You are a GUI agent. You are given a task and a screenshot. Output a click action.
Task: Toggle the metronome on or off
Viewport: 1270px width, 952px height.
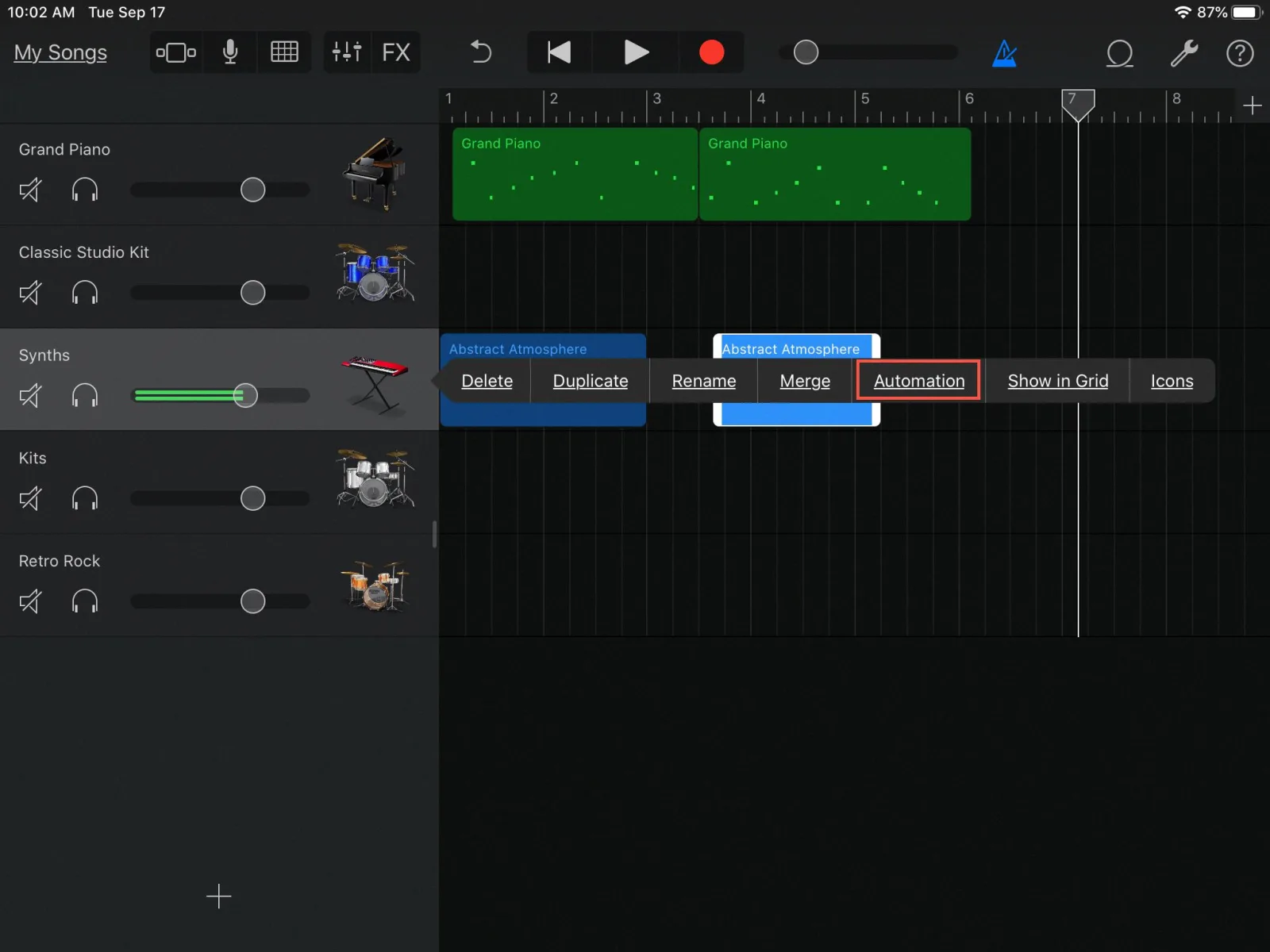1005,52
